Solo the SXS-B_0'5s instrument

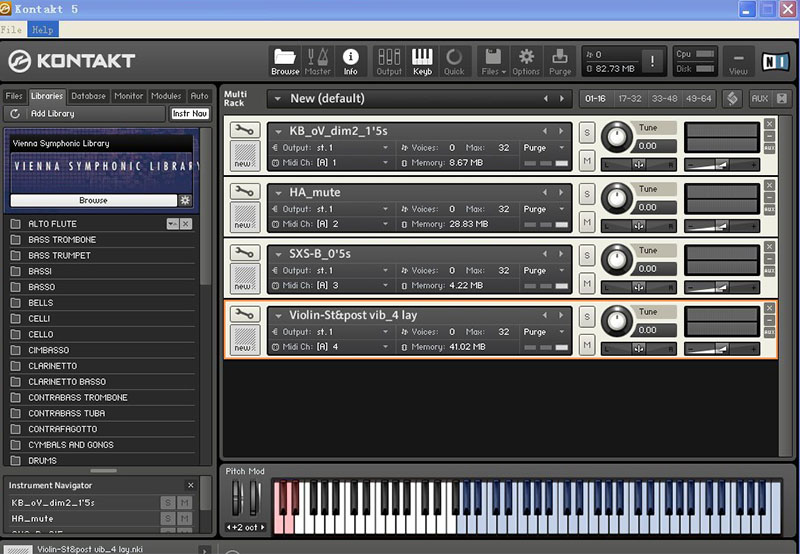point(587,255)
